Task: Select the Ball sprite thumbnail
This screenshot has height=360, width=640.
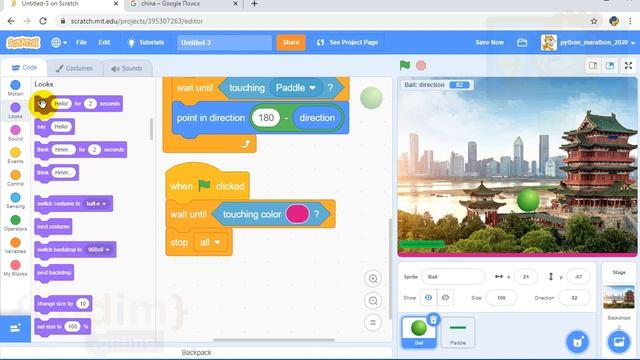Action: 419,333
